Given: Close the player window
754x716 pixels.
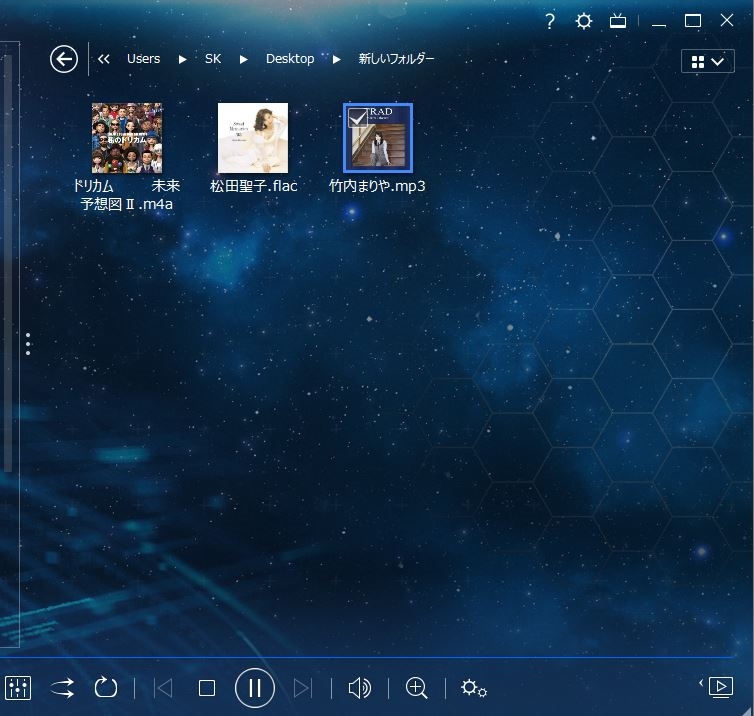Looking at the screenshot, I should 727,20.
